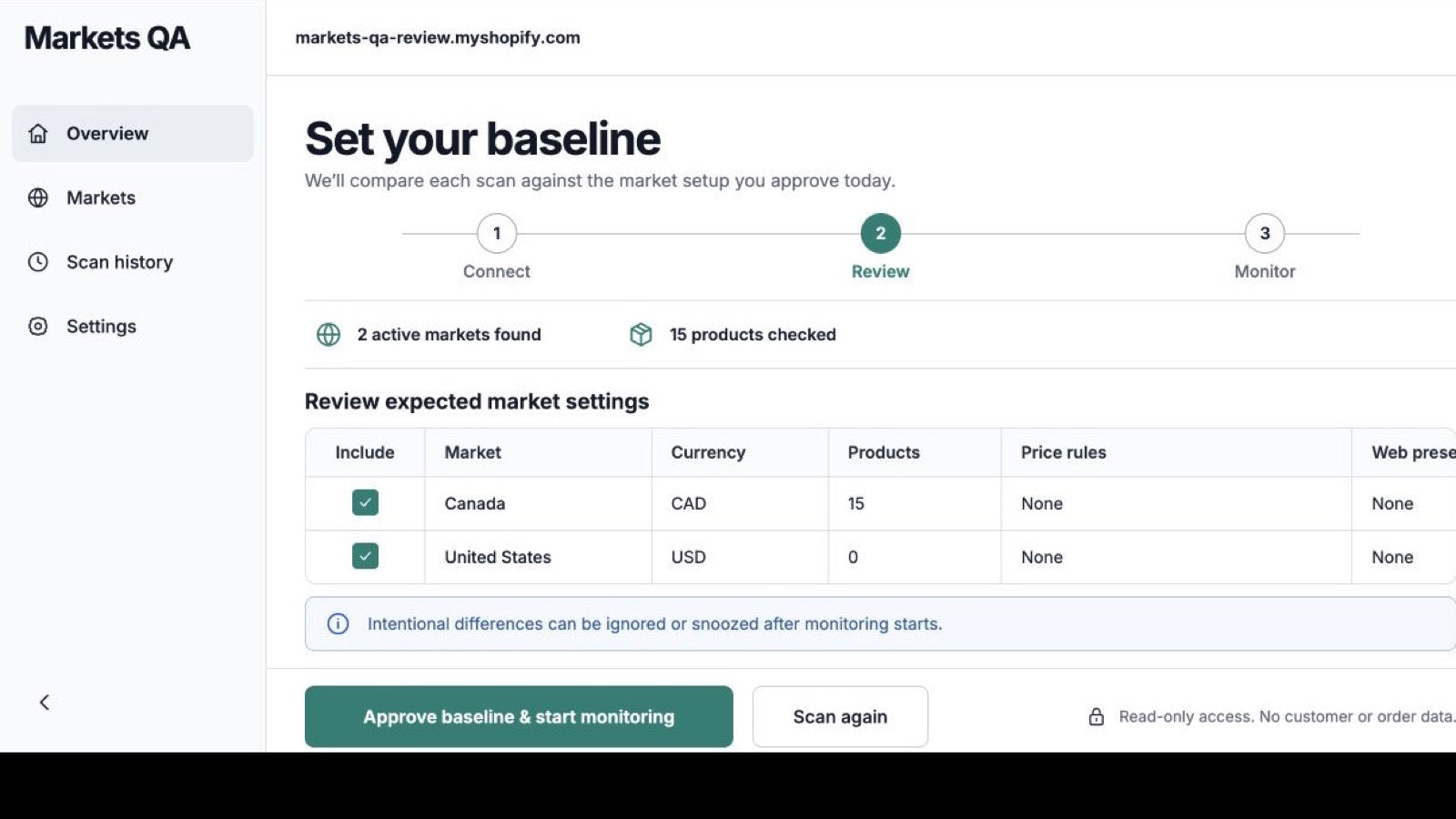Click the Markets globe icon in sidebar
The height and width of the screenshot is (819, 1456).
coord(38,197)
